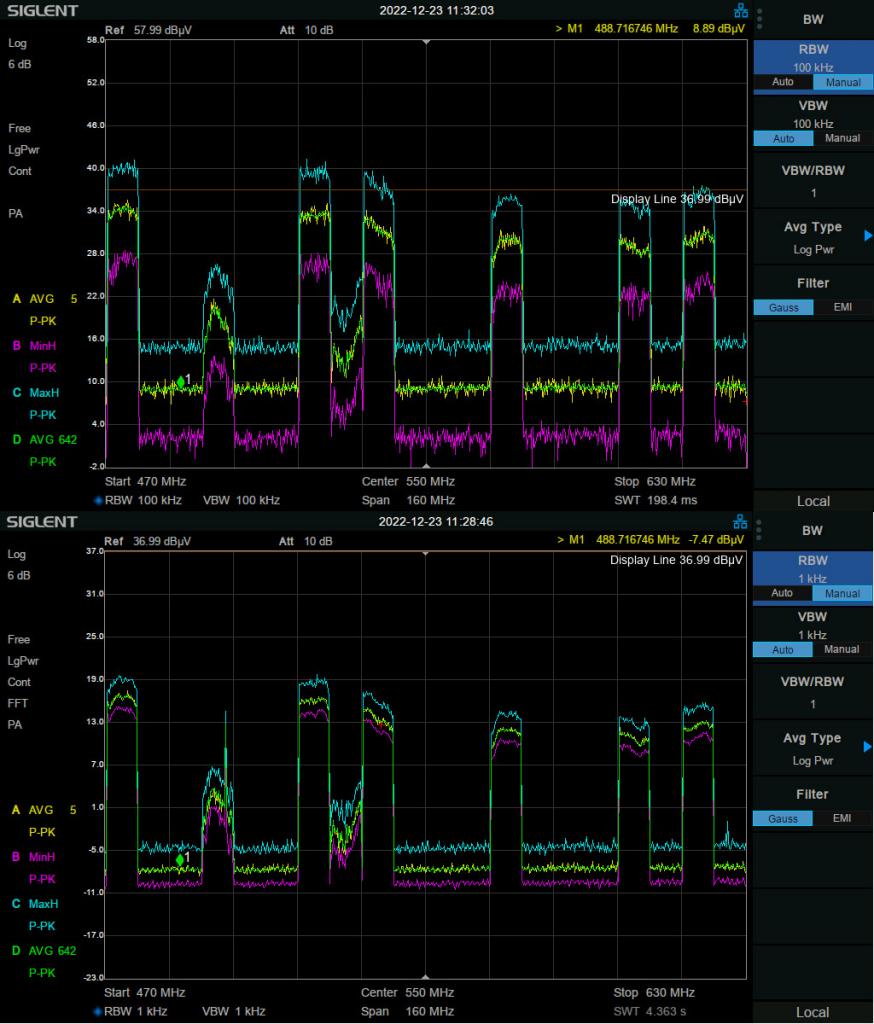Choose Gauss filter in bottom panel
This screenshot has height=1024, width=874.
coord(783,819)
